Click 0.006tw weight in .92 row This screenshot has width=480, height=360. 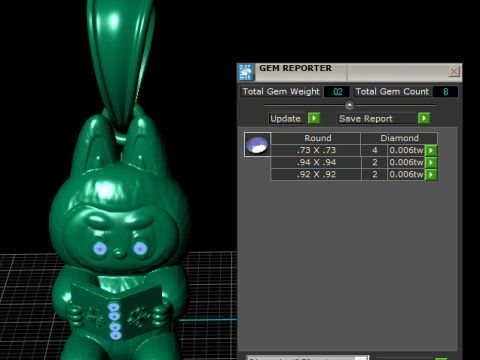coord(406,174)
